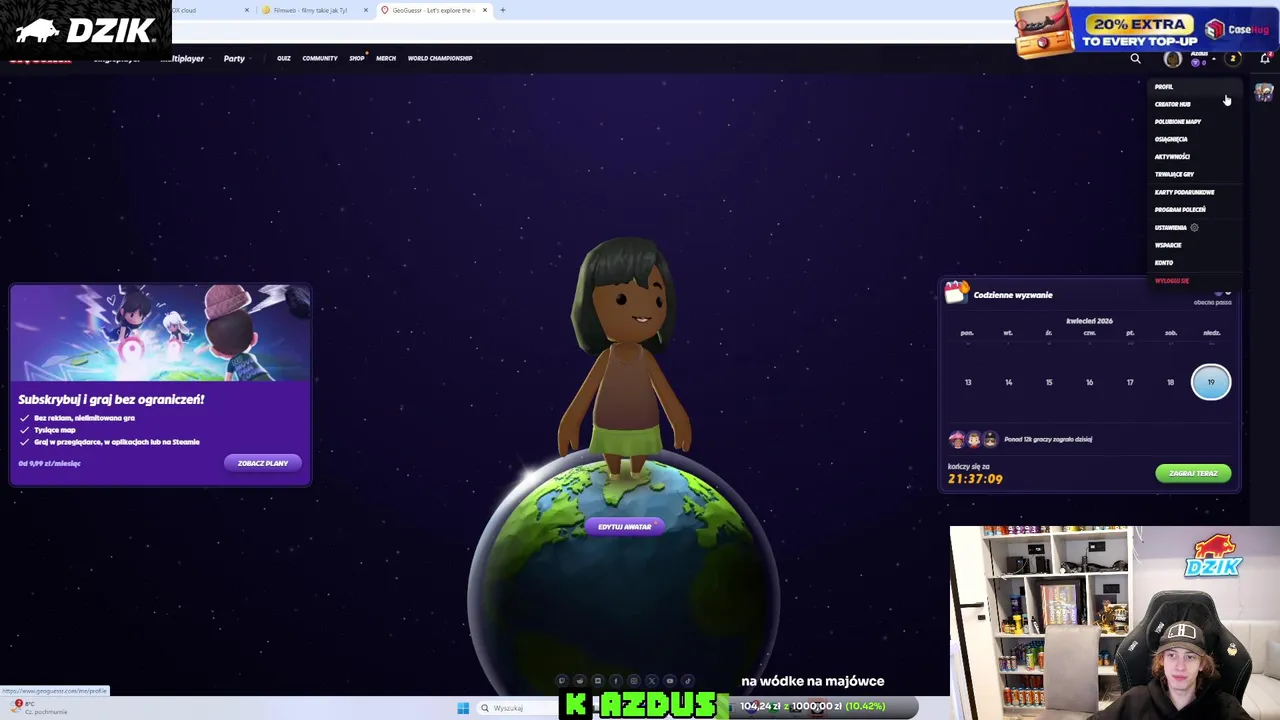Open the Twitch footer icon
Viewport: 1280px width, 720px height.
tap(562, 681)
